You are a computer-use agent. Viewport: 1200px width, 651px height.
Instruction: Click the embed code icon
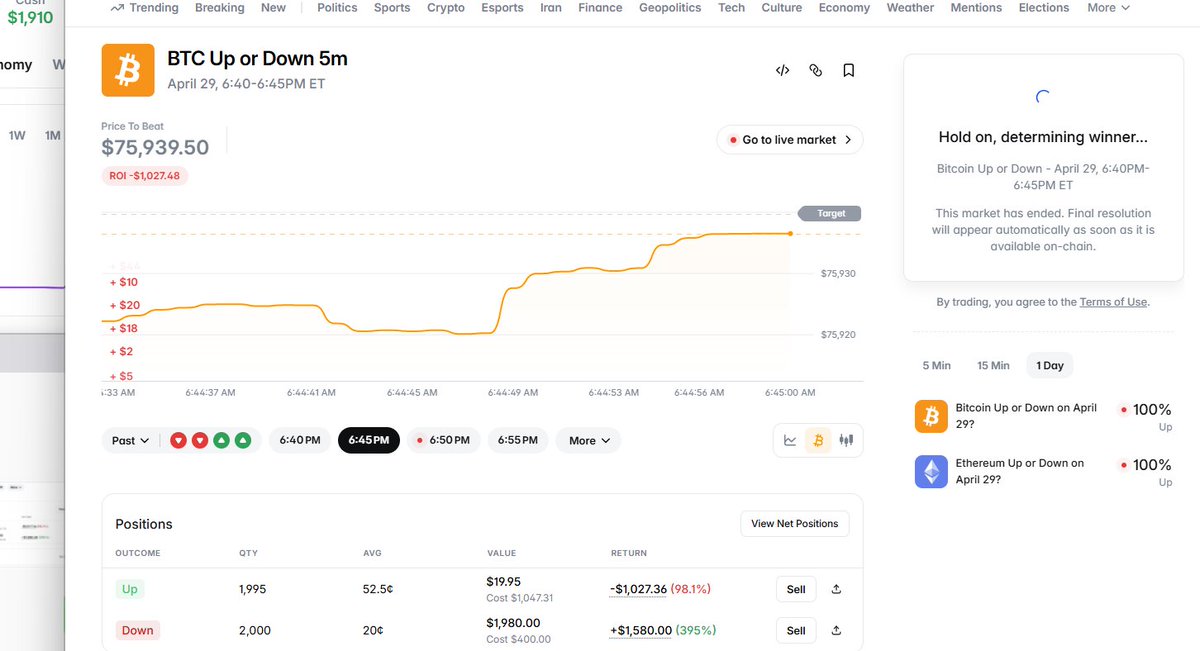point(782,70)
